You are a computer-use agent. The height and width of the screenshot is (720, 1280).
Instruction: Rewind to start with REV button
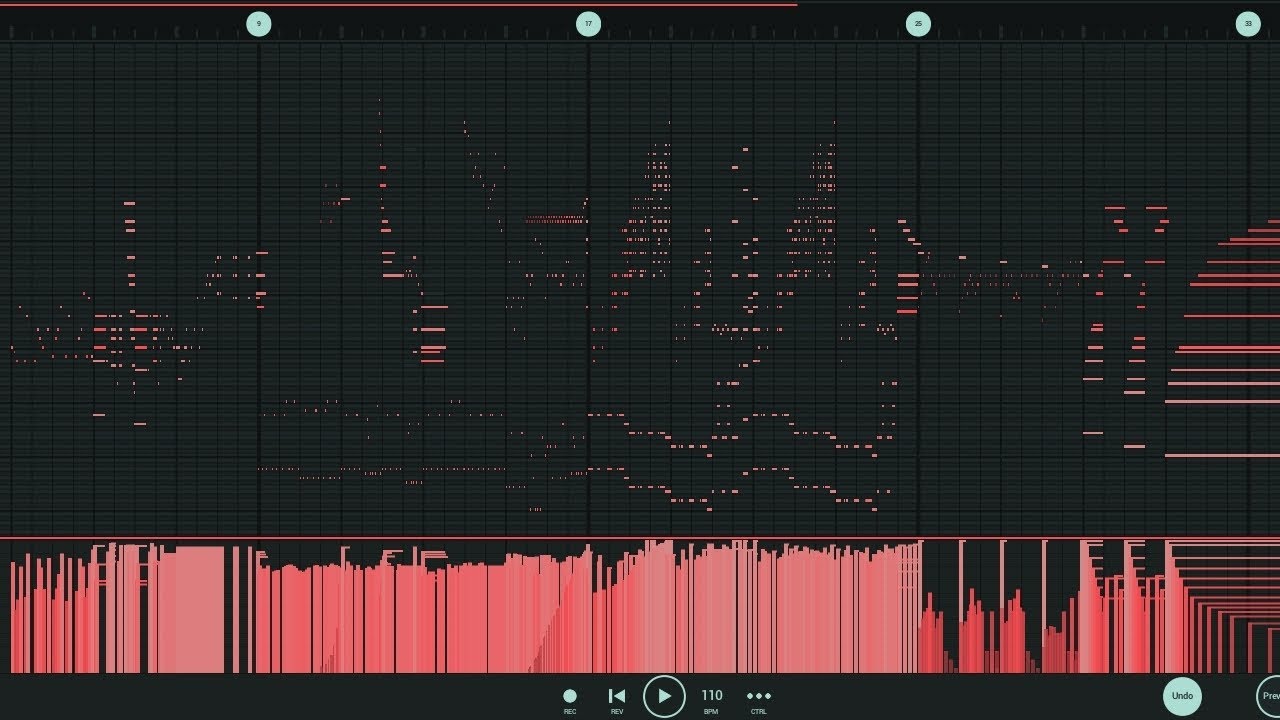pyautogui.click(x=617, y=696)
